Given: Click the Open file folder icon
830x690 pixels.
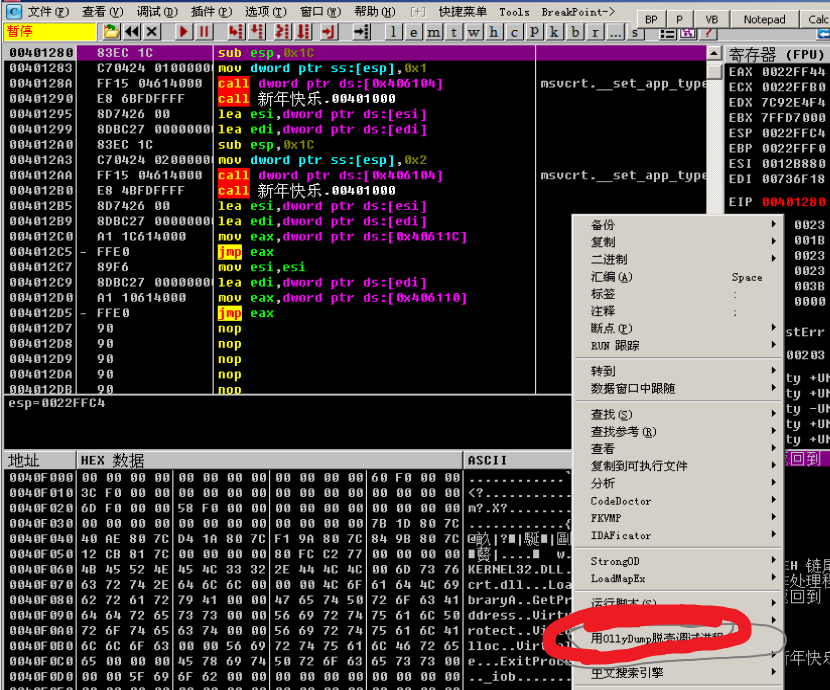Looking at the screenshot, I should pyautogui.click(x=112, y=32).
